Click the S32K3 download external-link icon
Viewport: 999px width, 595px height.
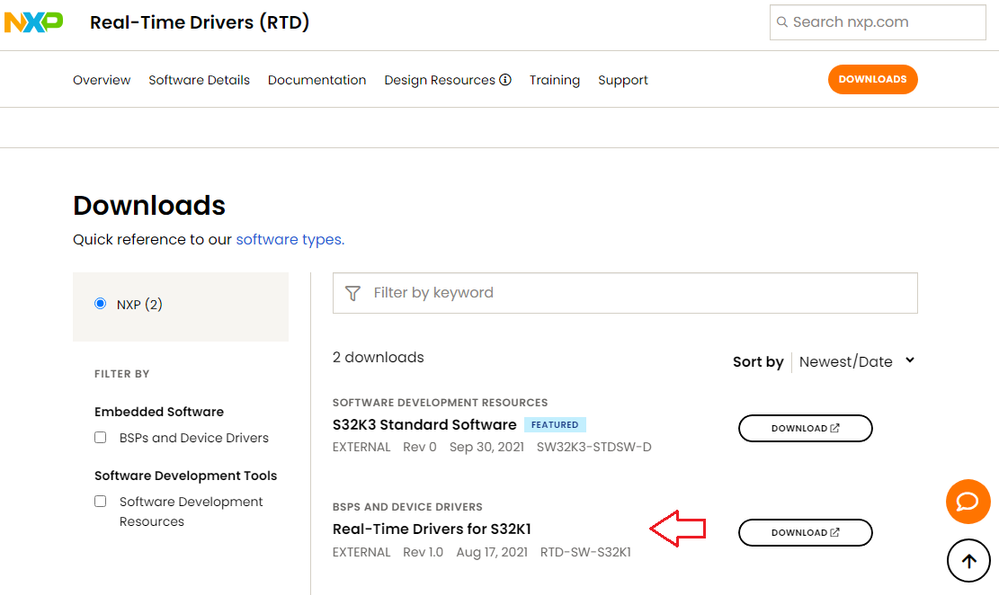(x=835, y=429)
